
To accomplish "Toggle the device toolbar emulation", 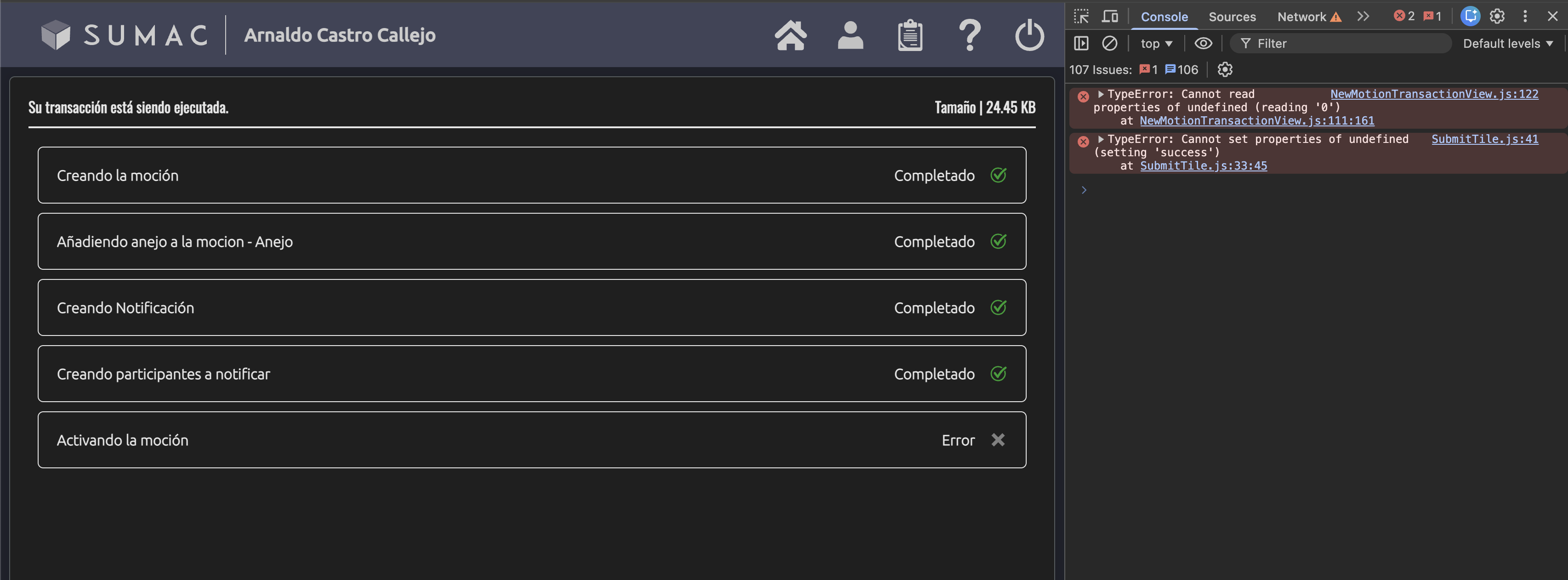I will coord(1110,17).
